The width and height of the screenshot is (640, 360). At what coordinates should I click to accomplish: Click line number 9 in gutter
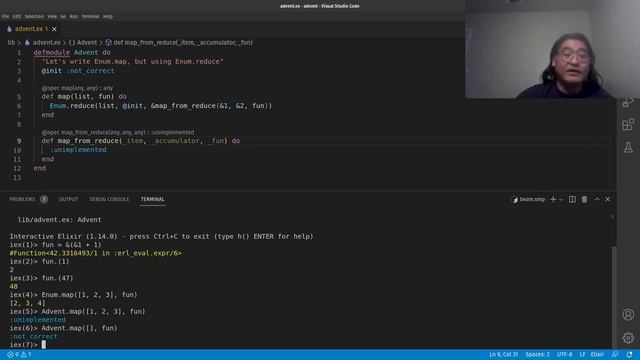click(19, 141)
